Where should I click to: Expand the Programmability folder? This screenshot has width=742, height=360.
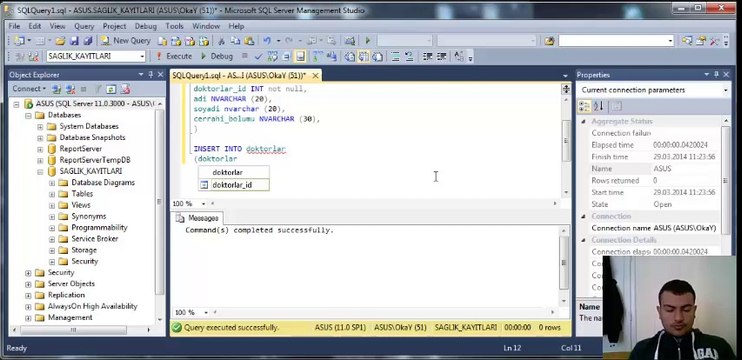[52, 228]
